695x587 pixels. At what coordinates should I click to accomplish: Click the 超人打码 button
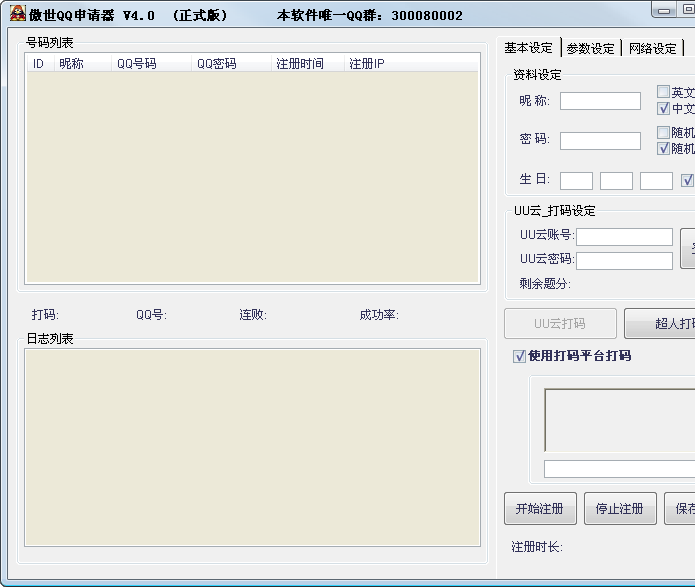click(660, 324)
